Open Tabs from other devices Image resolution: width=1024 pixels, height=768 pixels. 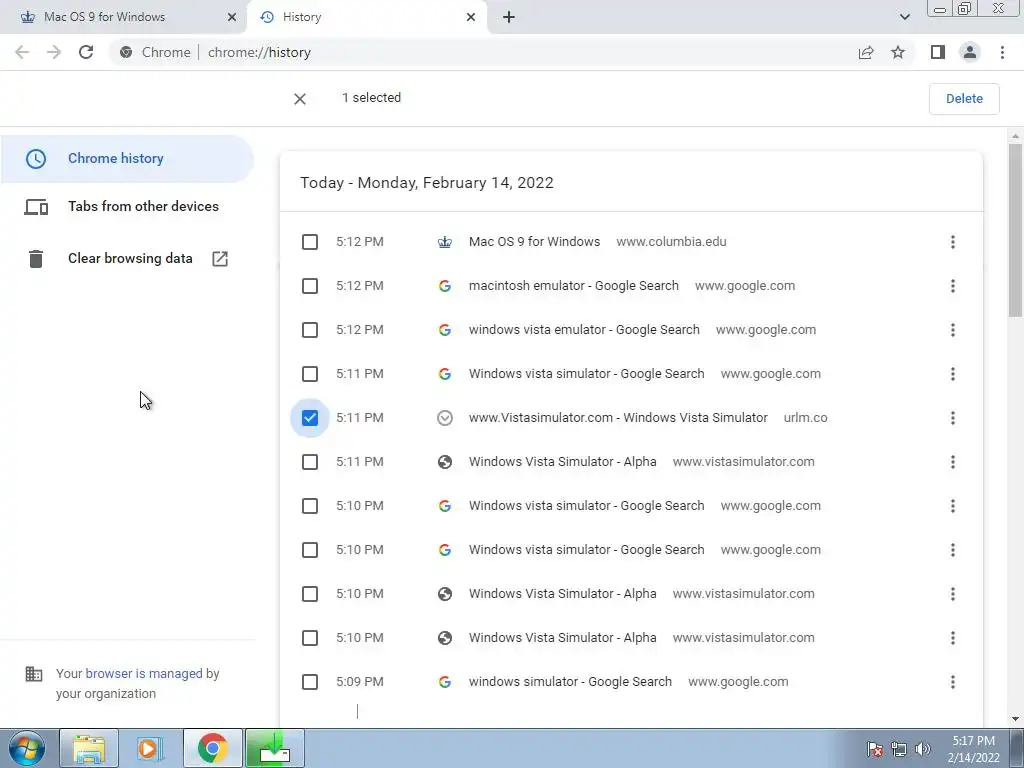127,207
